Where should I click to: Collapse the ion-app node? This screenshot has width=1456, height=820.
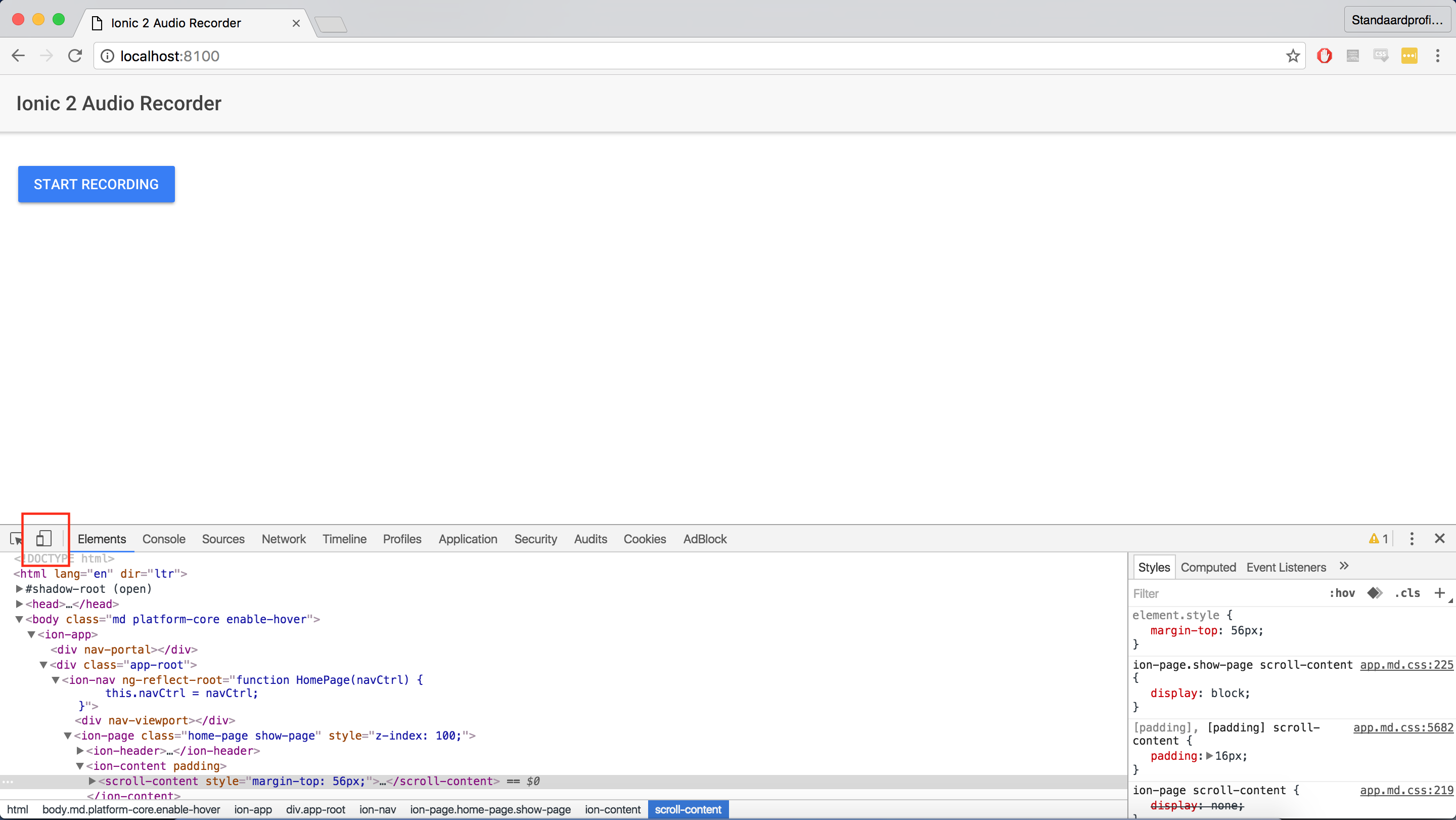point(32,634)
